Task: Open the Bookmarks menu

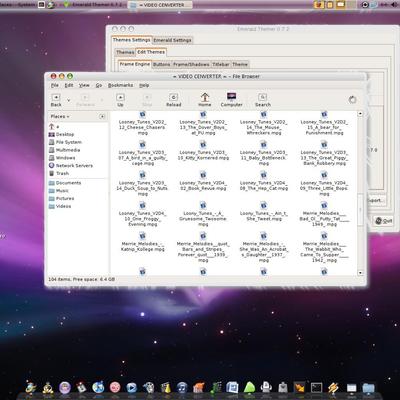Action: (120, 85)
